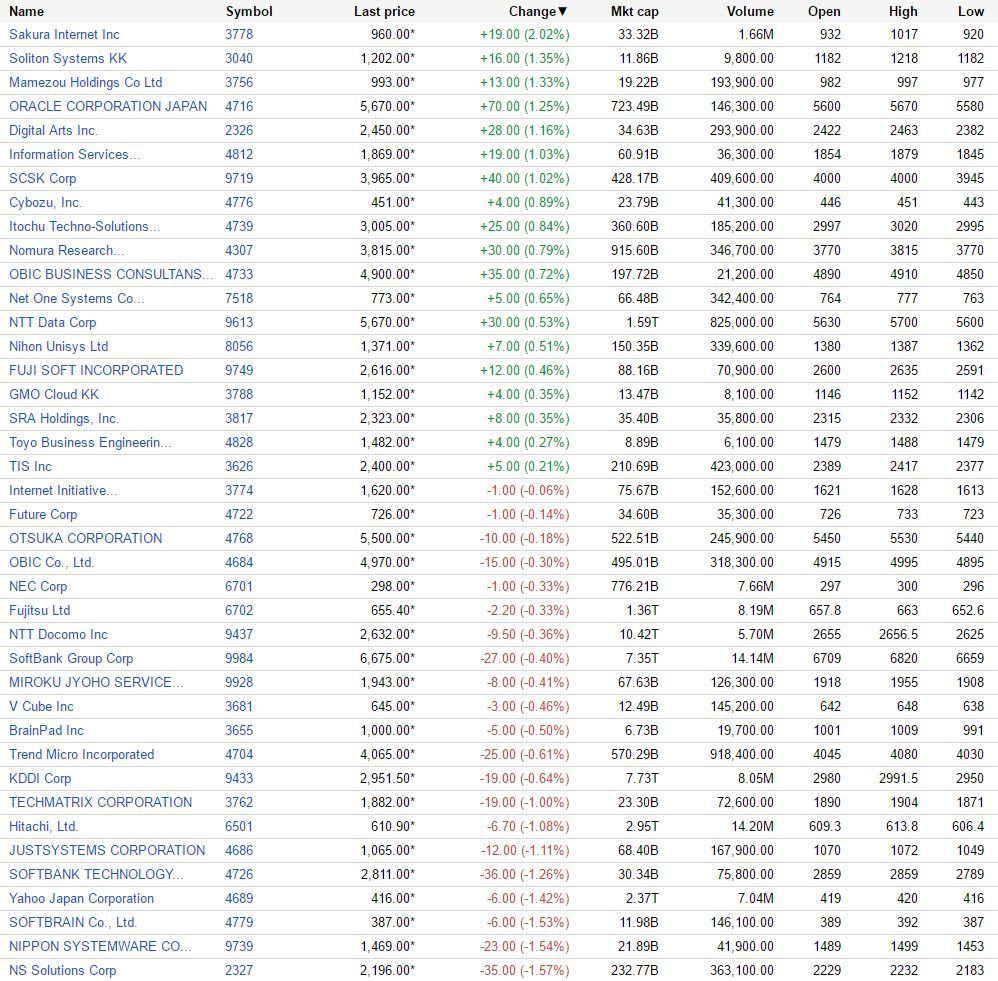Open GMO Cloud KK link
Viewport: 998px width, 981px height.
[x=54, y=395]
